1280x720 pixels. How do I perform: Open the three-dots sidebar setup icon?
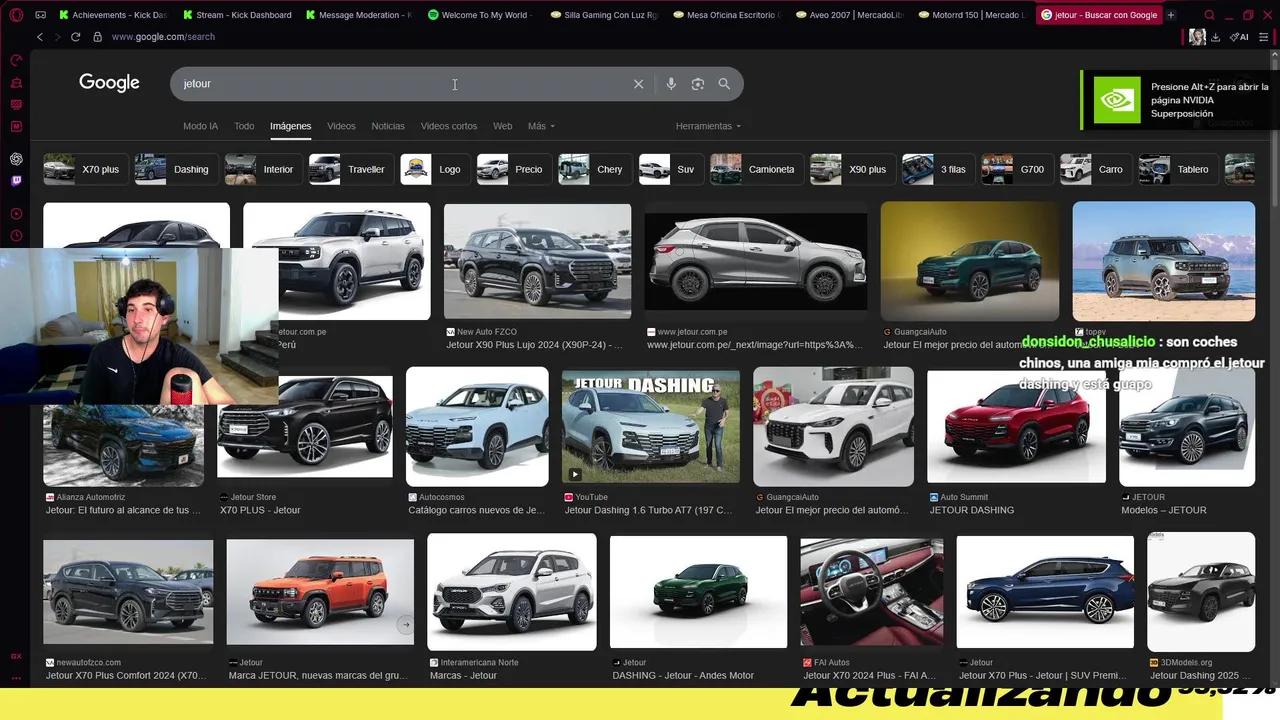coord(16,677)
